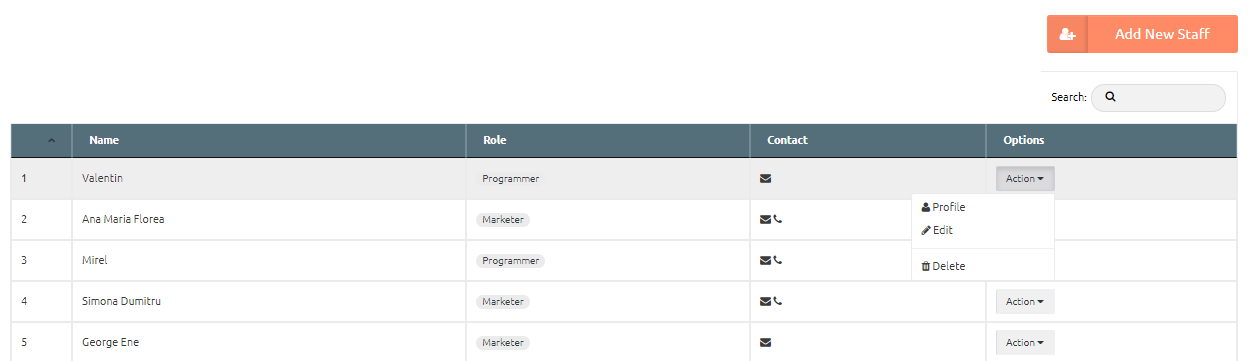Screen dimensions: 1251x361
Task: Choose Edit in the Action menu
Action: [937, 230]
